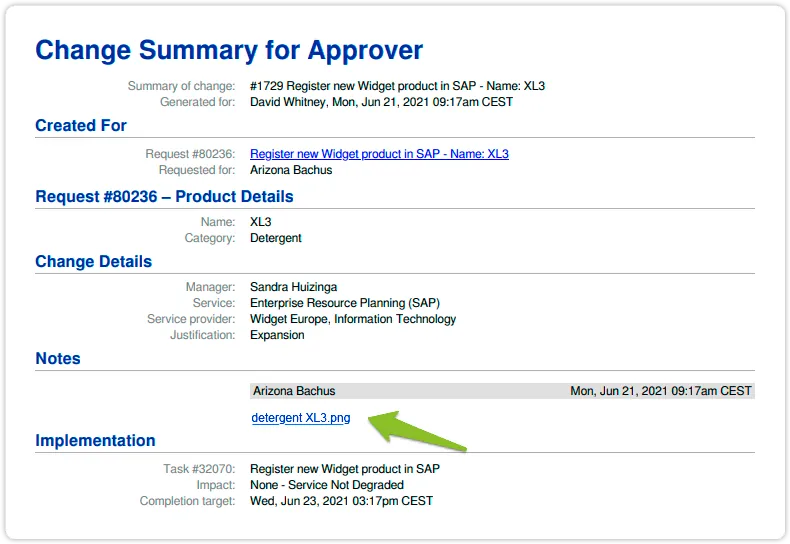Click the 'Request #80236:' label
Viewport: 790px width, 544px height.
[190, 154]
